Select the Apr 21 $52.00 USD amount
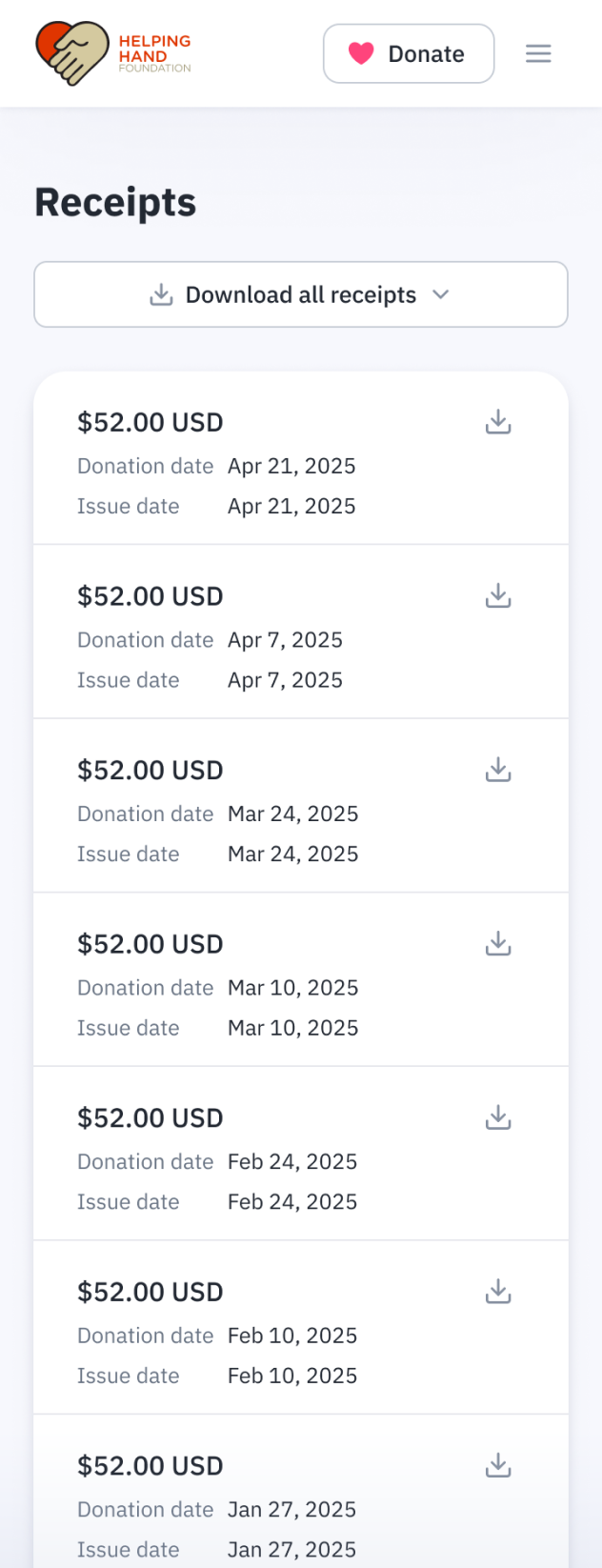The image size is (602, 1568). tap(150, 422)
